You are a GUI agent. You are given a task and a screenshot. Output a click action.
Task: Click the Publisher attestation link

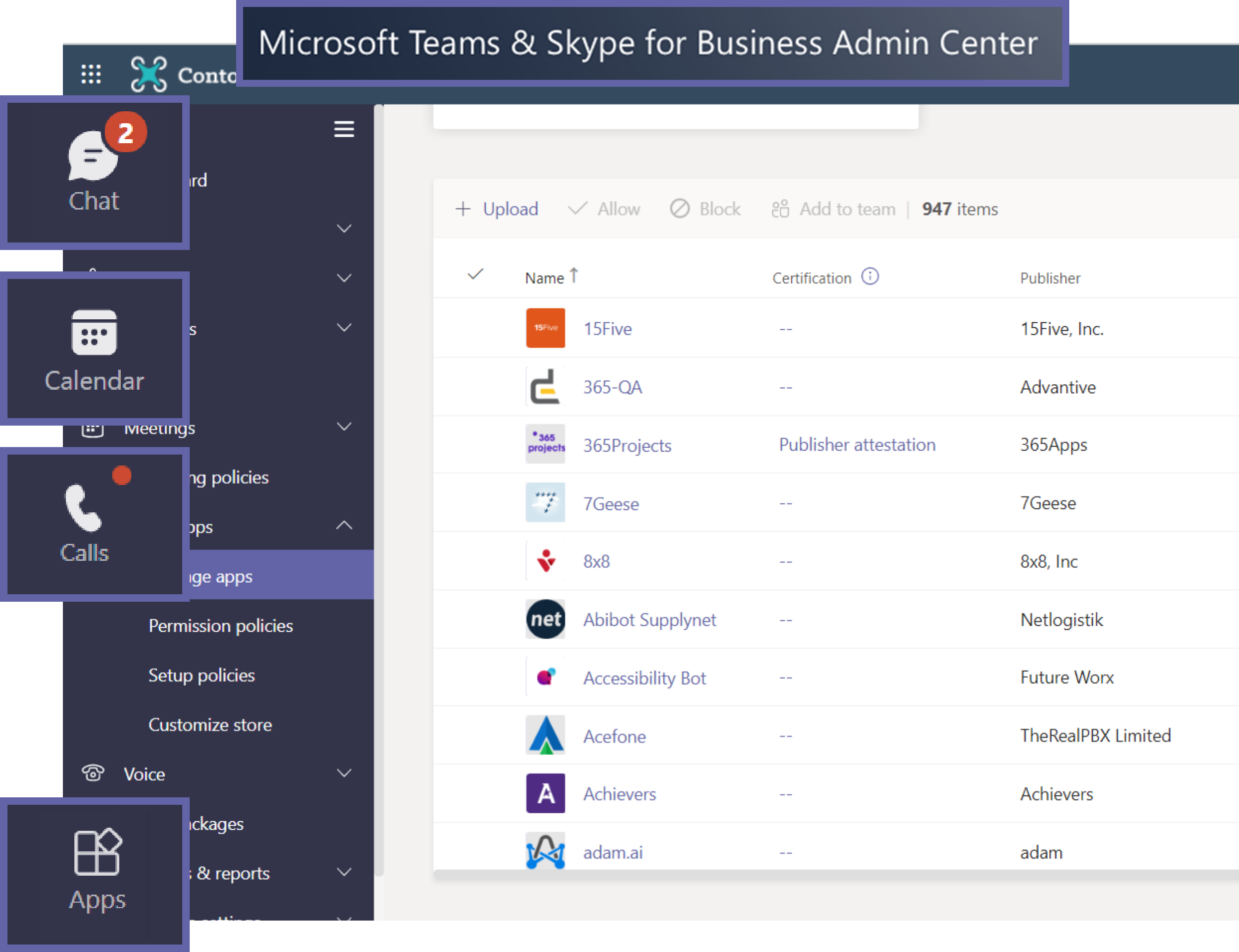(x=857, y=445)
